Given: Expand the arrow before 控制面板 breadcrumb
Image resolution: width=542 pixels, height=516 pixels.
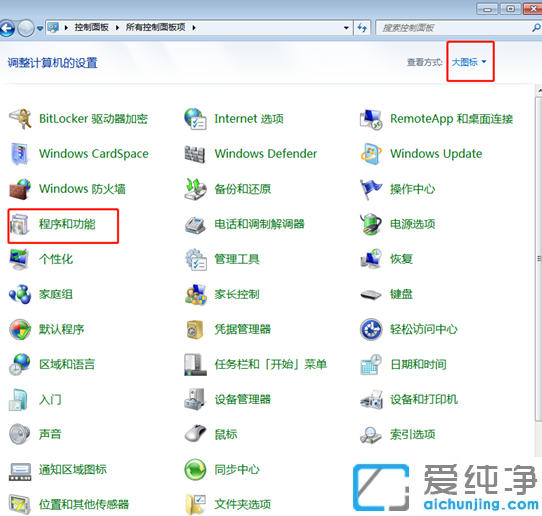Looking at the screenshot, I should (x=66, y=28).
